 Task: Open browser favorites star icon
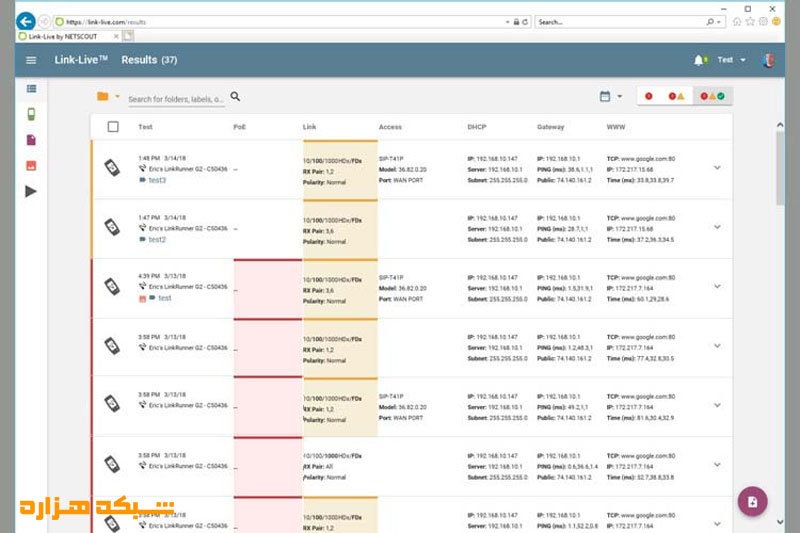[750, 21]
